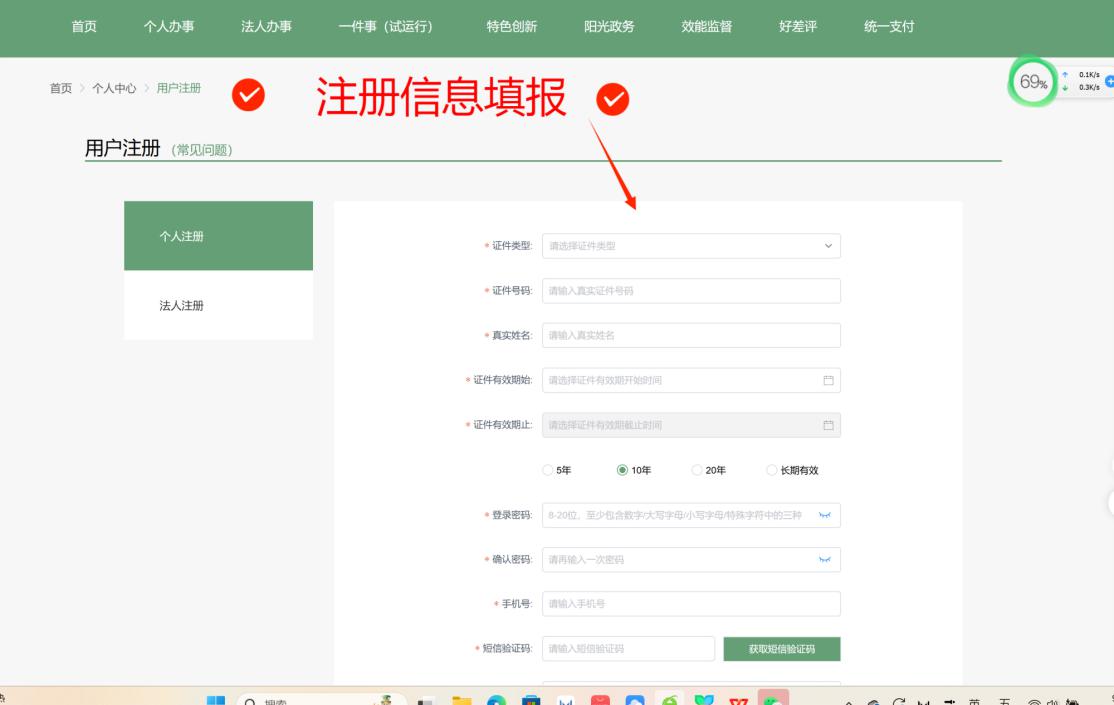Open the 常见问题 link beside 用户注册

point(203,150)
